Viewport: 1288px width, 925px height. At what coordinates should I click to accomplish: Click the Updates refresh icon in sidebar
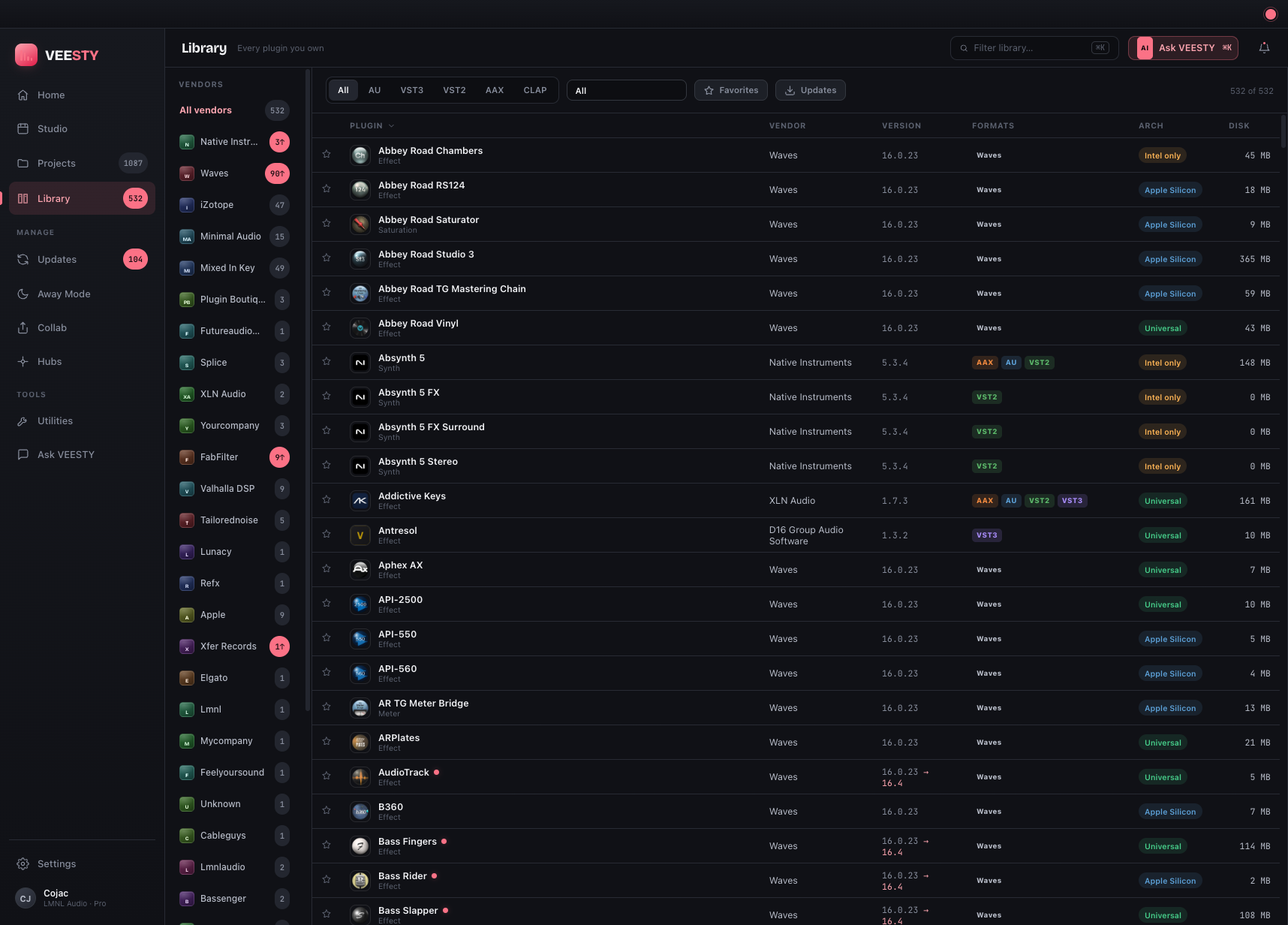coord(23,260)
